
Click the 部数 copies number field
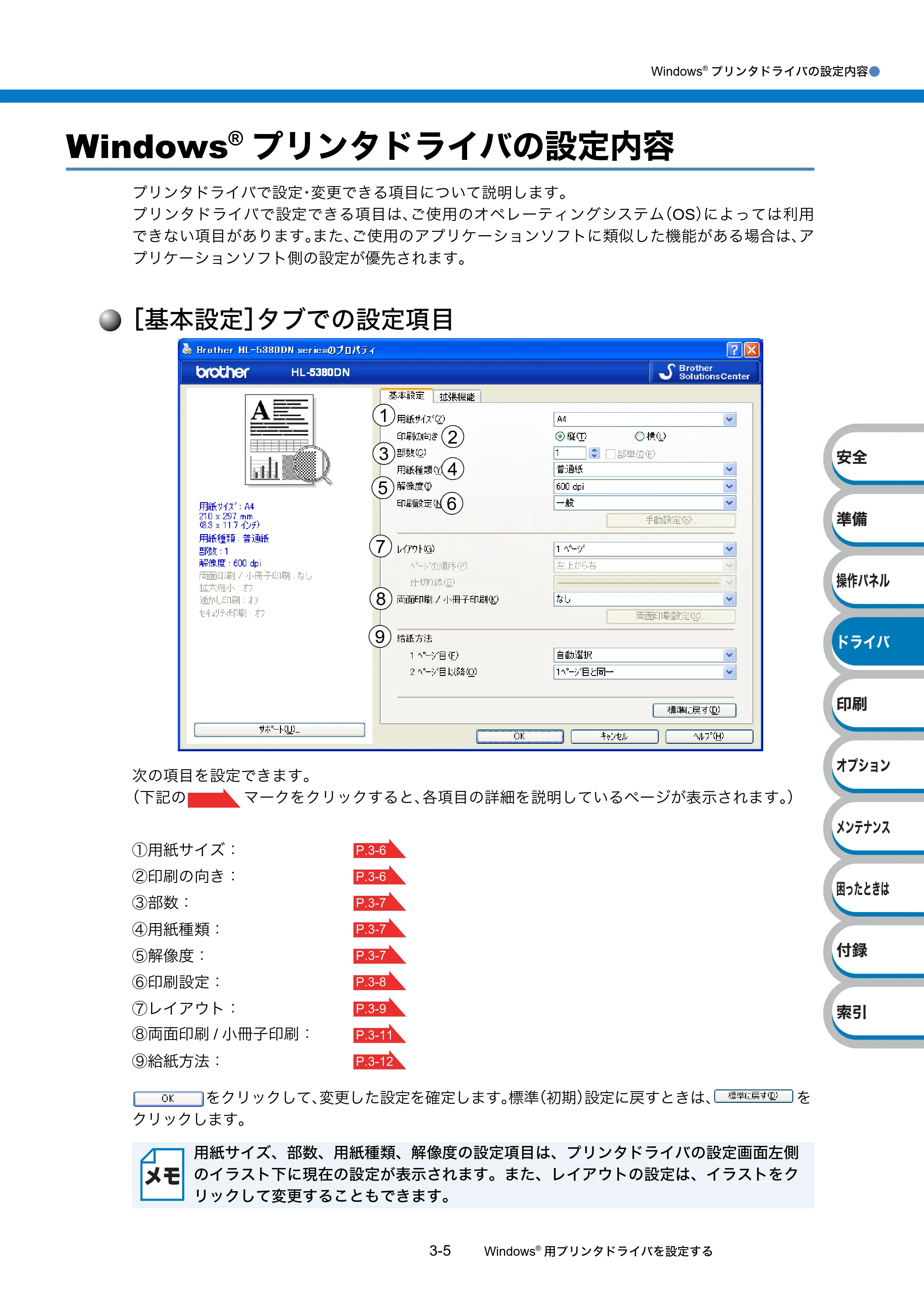point(570,453)
